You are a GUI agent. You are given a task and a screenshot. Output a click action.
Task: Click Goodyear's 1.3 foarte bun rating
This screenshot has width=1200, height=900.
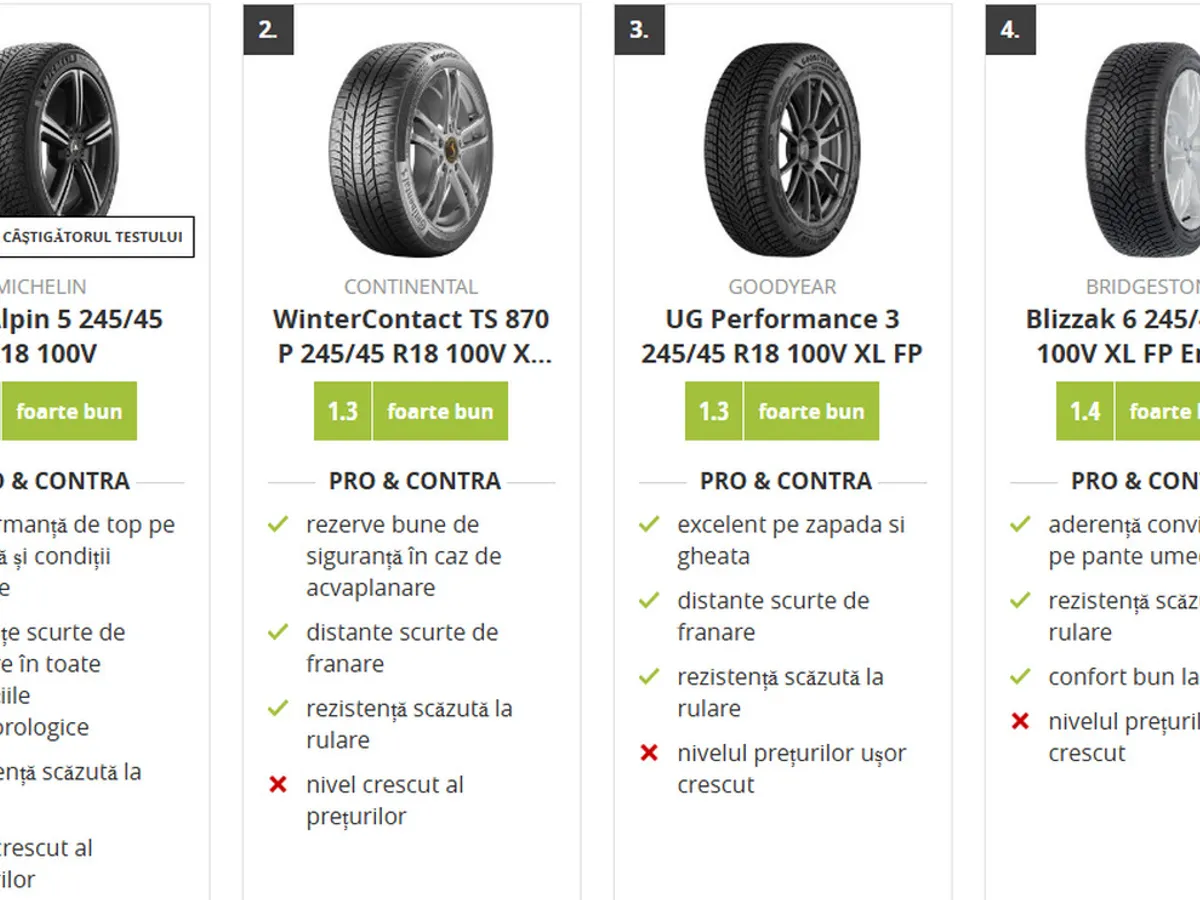tap(782, 411)
